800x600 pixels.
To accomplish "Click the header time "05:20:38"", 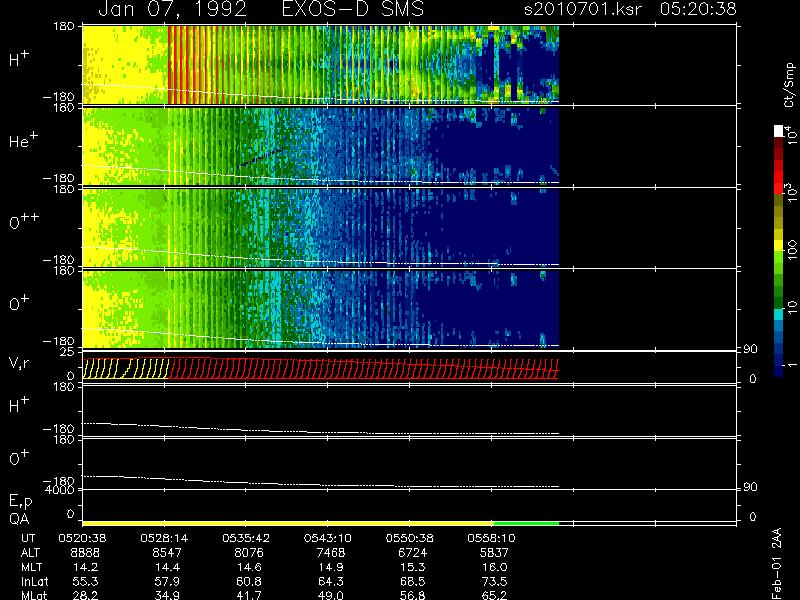I will pyautogui.click(x=698, y=9).
